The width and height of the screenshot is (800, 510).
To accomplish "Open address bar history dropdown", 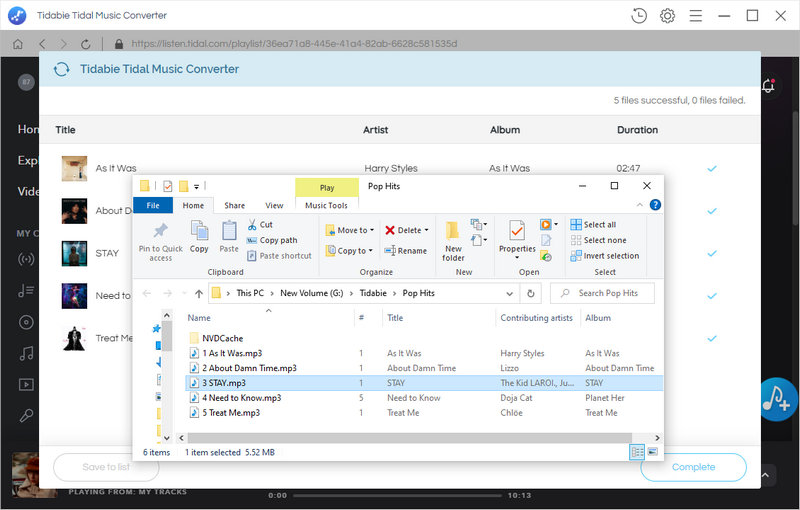I will [509, 294].
